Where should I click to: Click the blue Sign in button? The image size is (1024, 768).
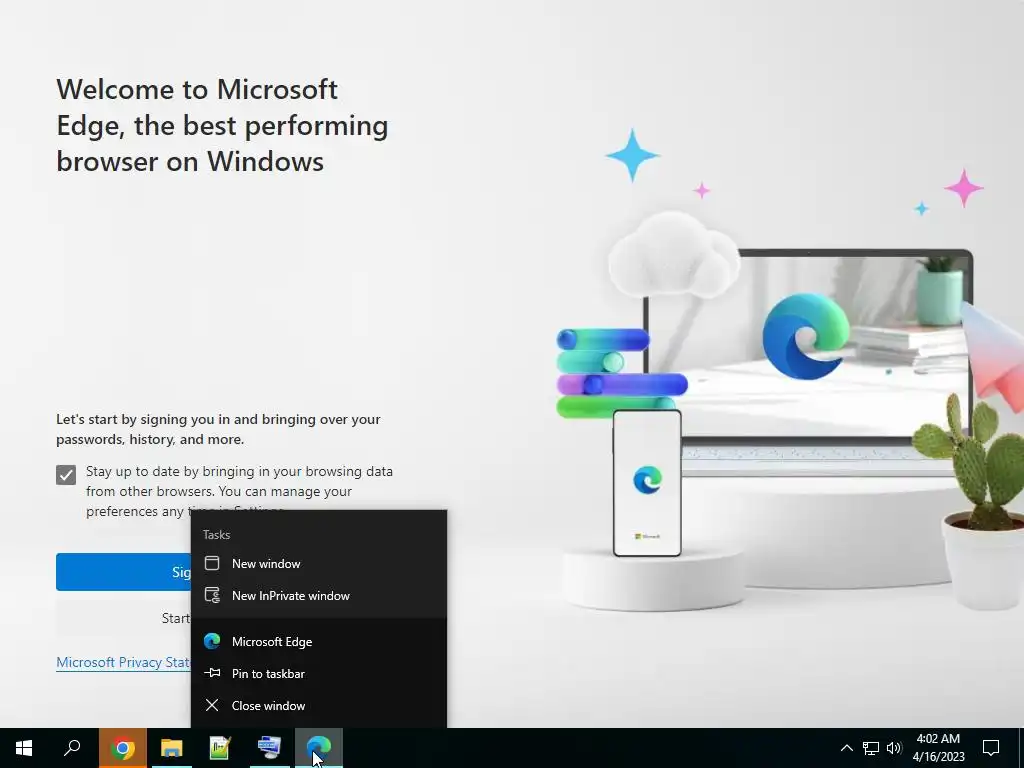pyautogui.click(x=123, y=572)
